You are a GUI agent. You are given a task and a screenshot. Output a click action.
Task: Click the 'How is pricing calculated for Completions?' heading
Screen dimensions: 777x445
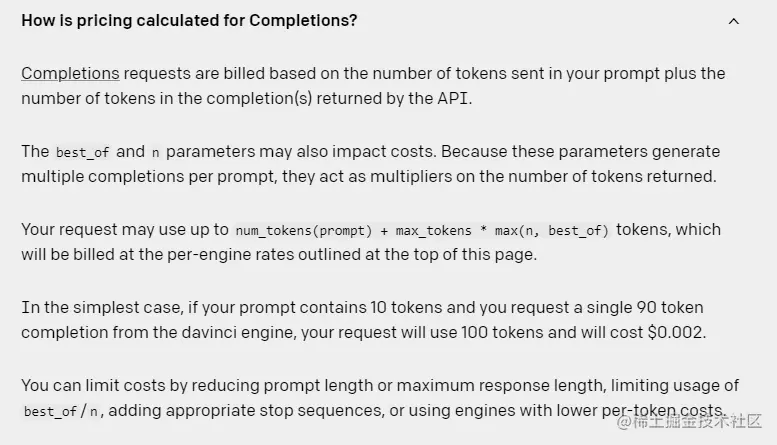[189, 21]
